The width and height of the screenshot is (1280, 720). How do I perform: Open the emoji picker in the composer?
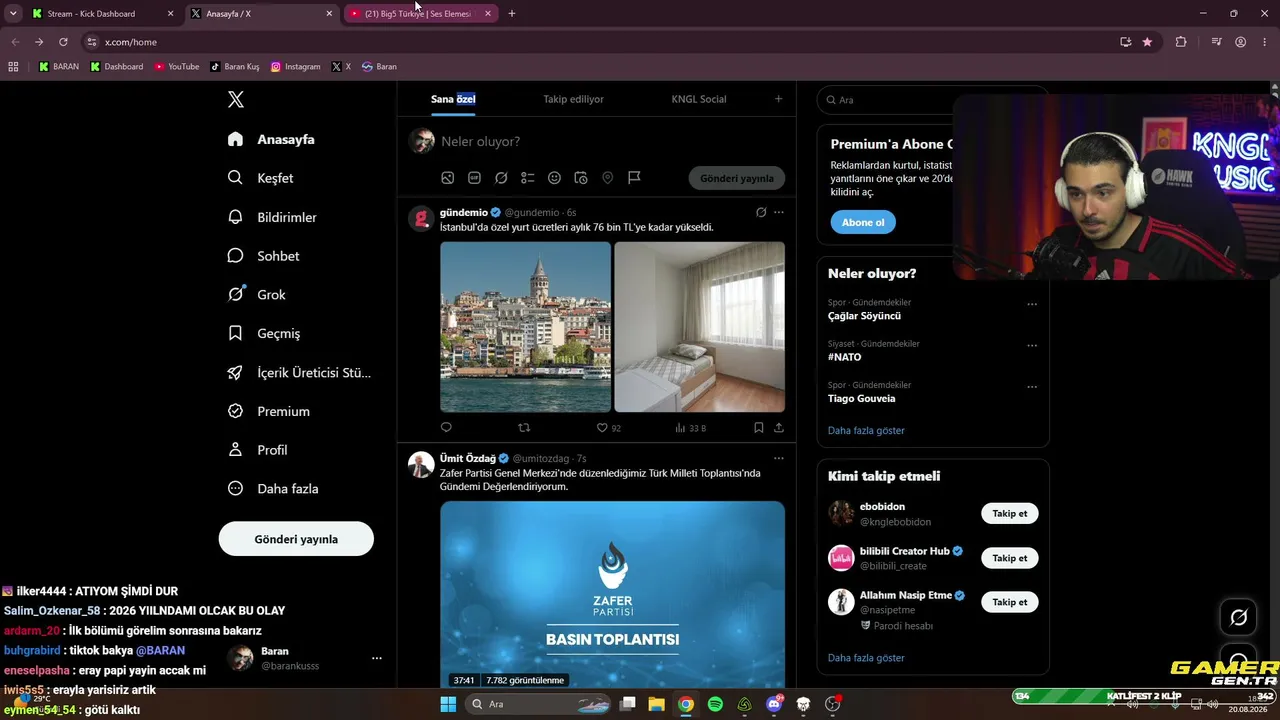(x=554, y=178)
